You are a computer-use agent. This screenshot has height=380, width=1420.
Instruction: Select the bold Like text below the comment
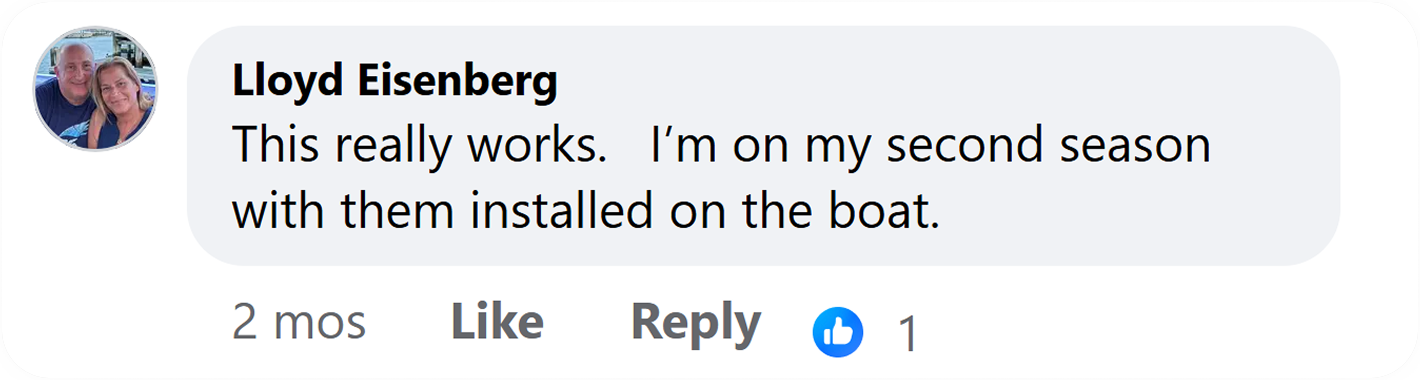tap(497, 323)
